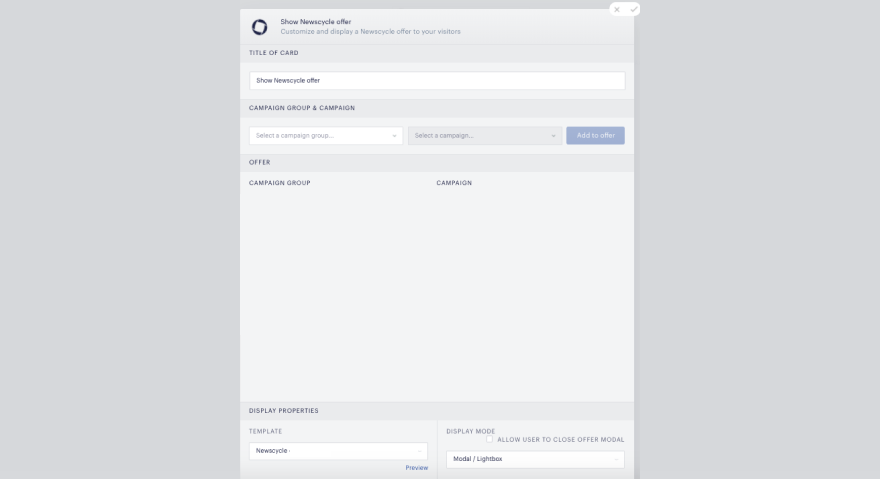
Task: Click the Preview link
Action: (x=416, y=468)
